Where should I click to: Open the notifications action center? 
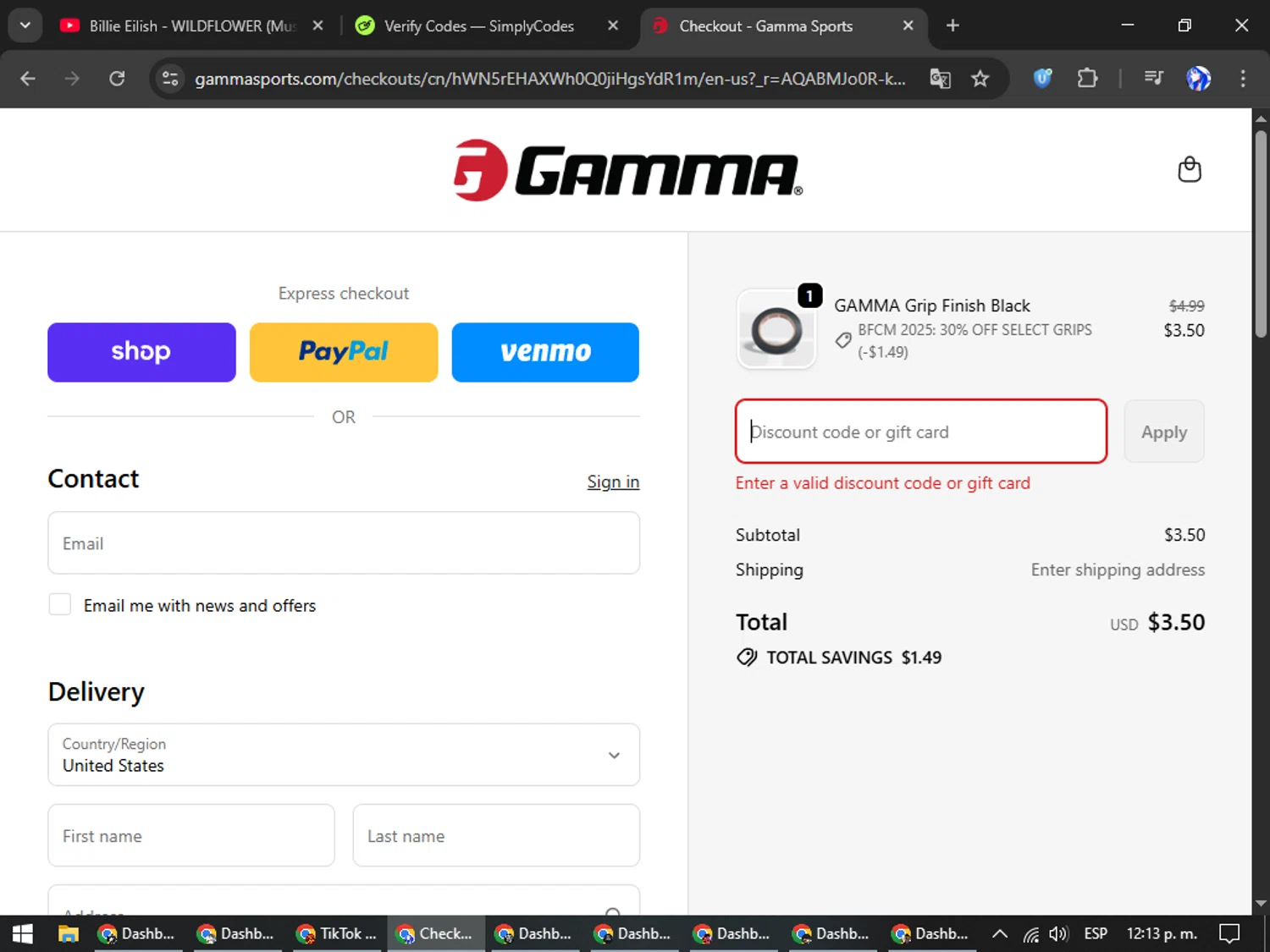click(x=1229, y=934)
